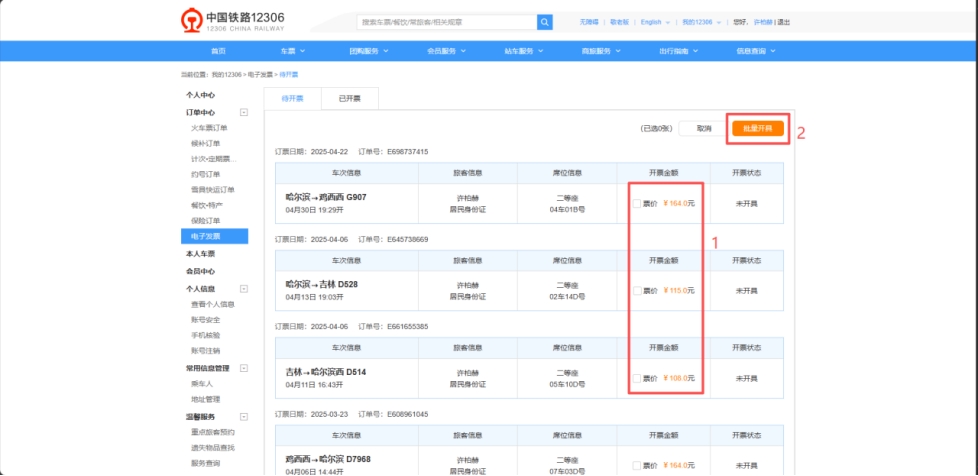Open 本人车票 in the sidebar
Image resolution: width=978 pixels, height=476 pixels.
click(200, 254)
